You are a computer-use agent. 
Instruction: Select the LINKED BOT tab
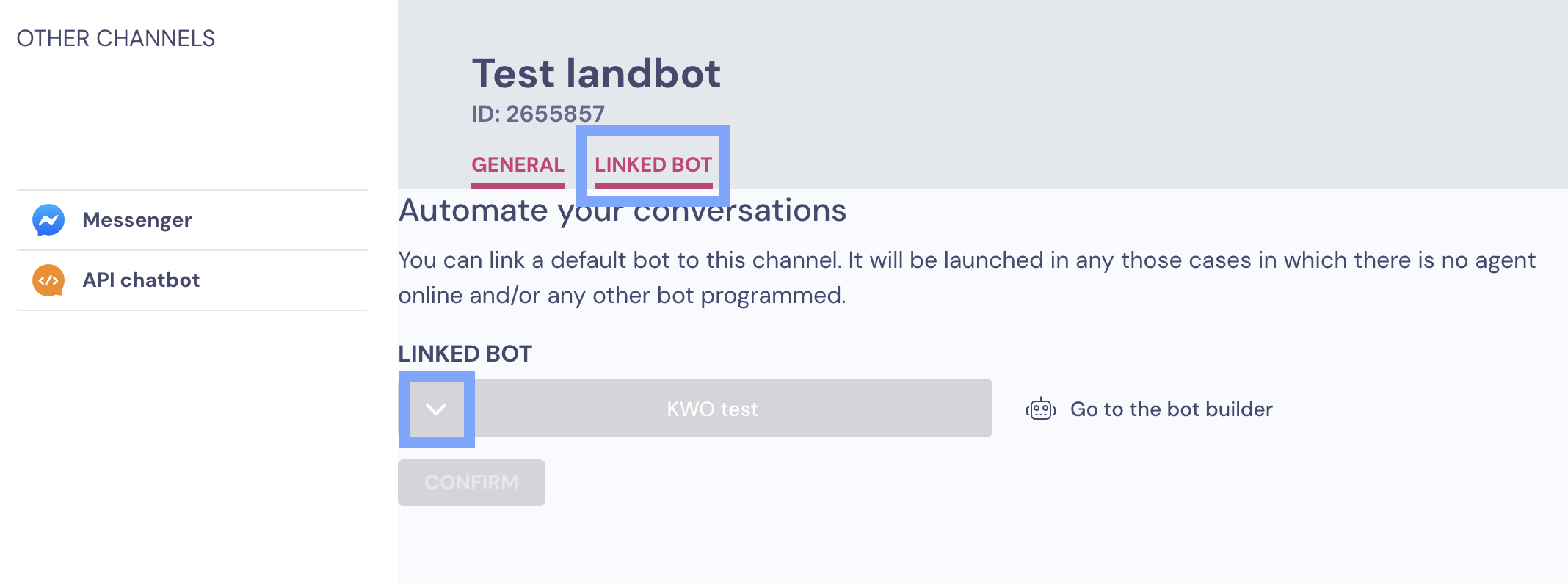point(653,164)
